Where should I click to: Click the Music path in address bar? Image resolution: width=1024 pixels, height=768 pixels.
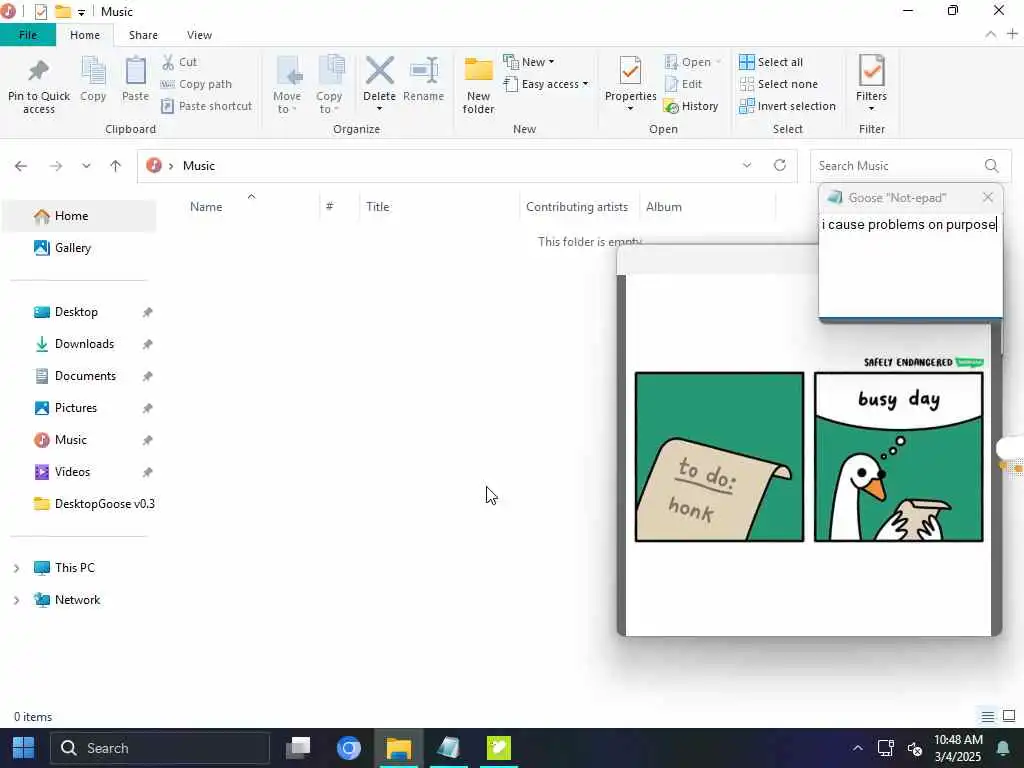click(199, 166)
